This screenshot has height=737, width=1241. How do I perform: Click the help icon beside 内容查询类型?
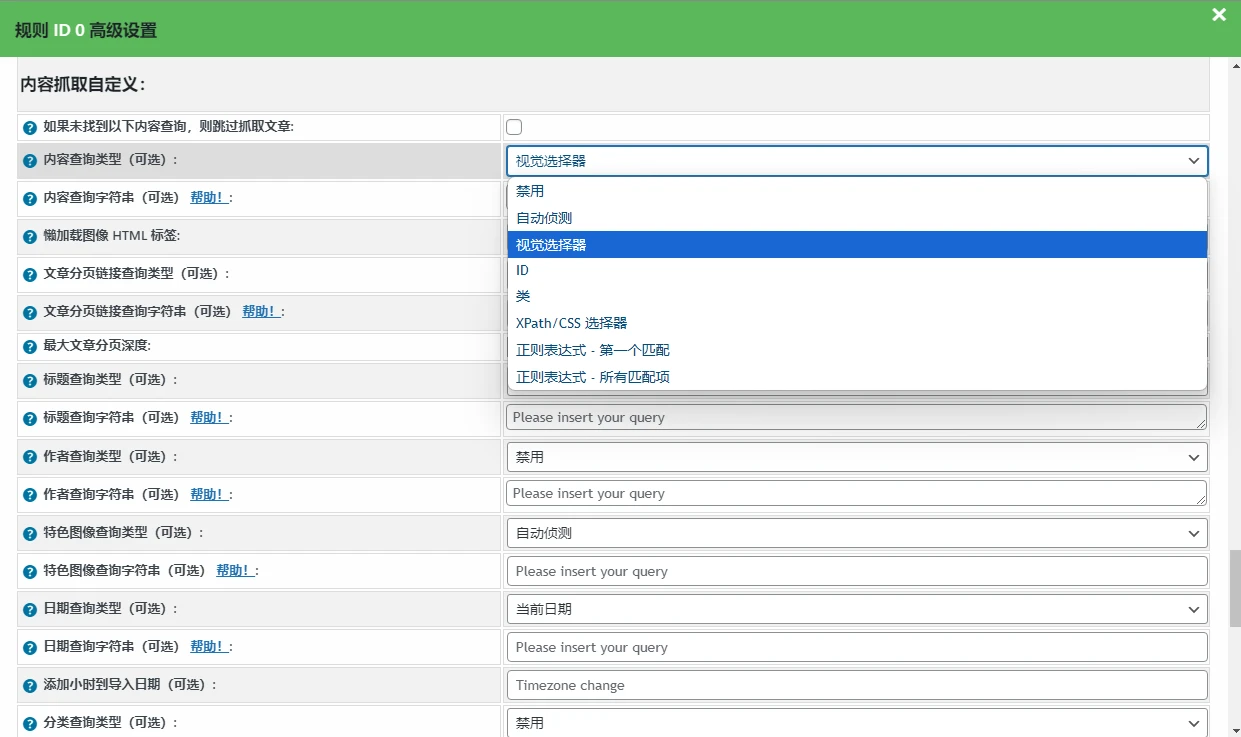click(x=27, y=160)
